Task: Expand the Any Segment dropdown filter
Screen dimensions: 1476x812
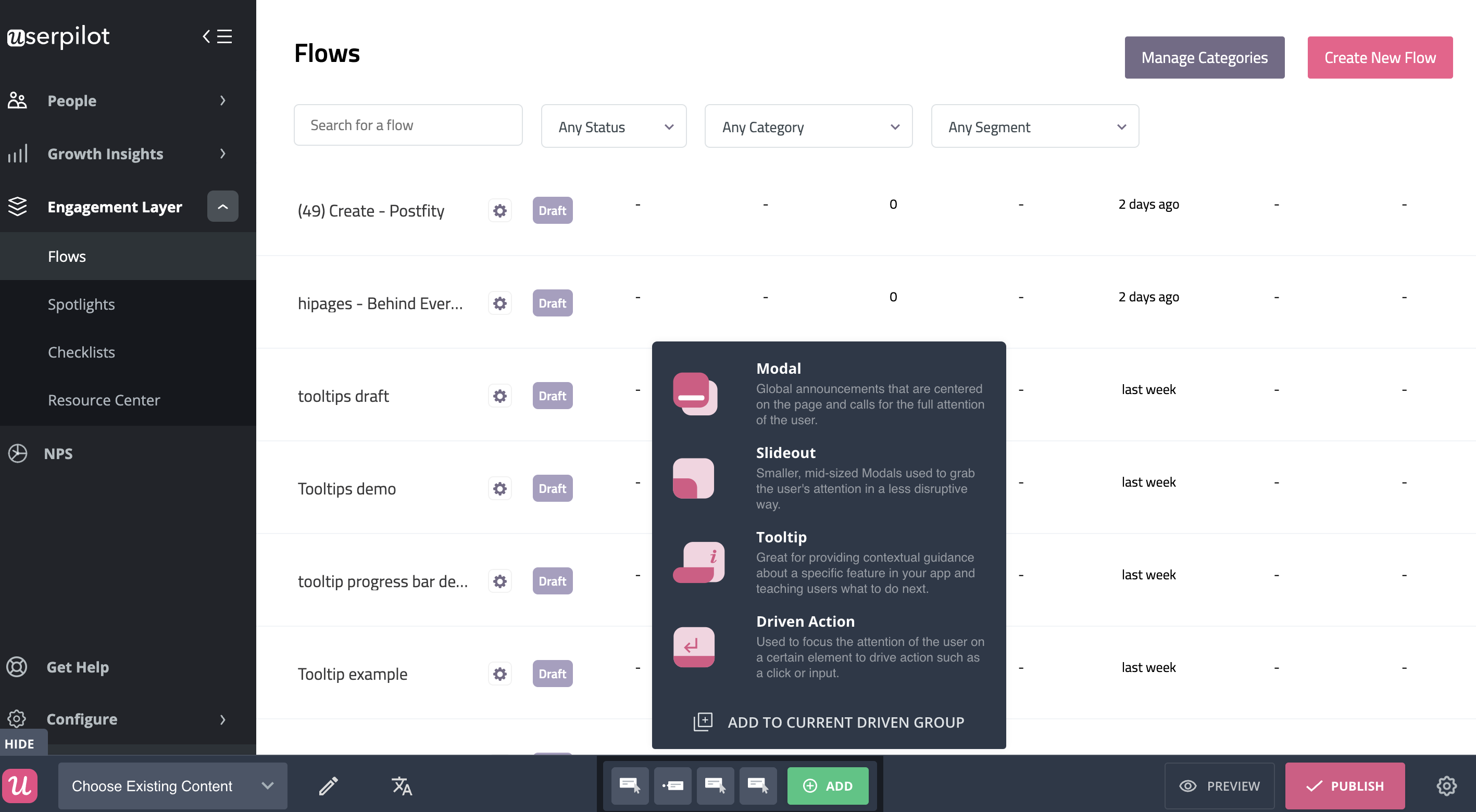Action: pos(1034,126)
